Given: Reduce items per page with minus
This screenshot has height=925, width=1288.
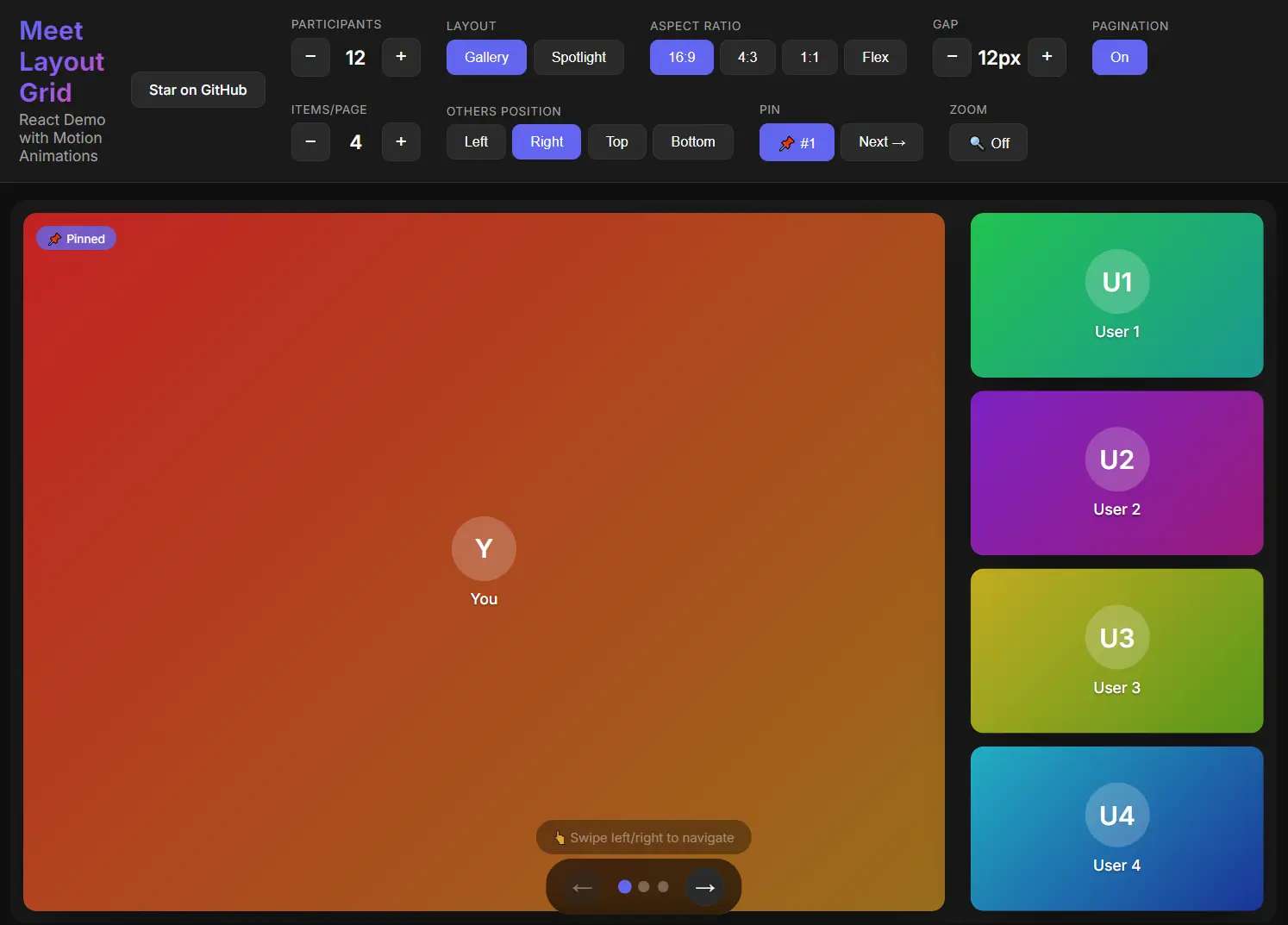Looking at the screenshot, I should click(x=310, y=142).
